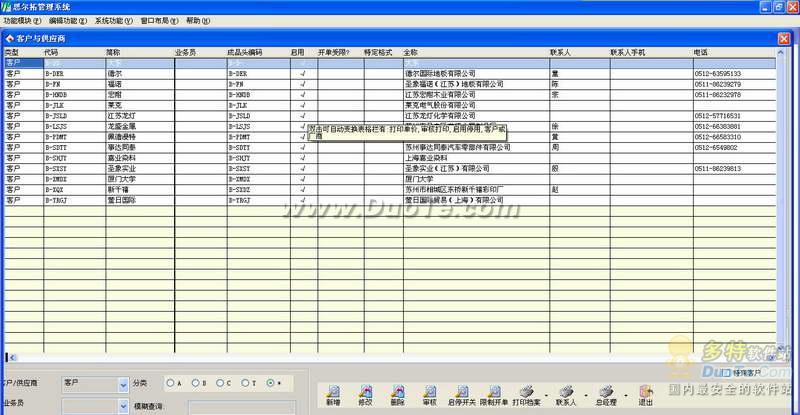
Task: Select the category B radio button
Action: (x=194, y=383)
